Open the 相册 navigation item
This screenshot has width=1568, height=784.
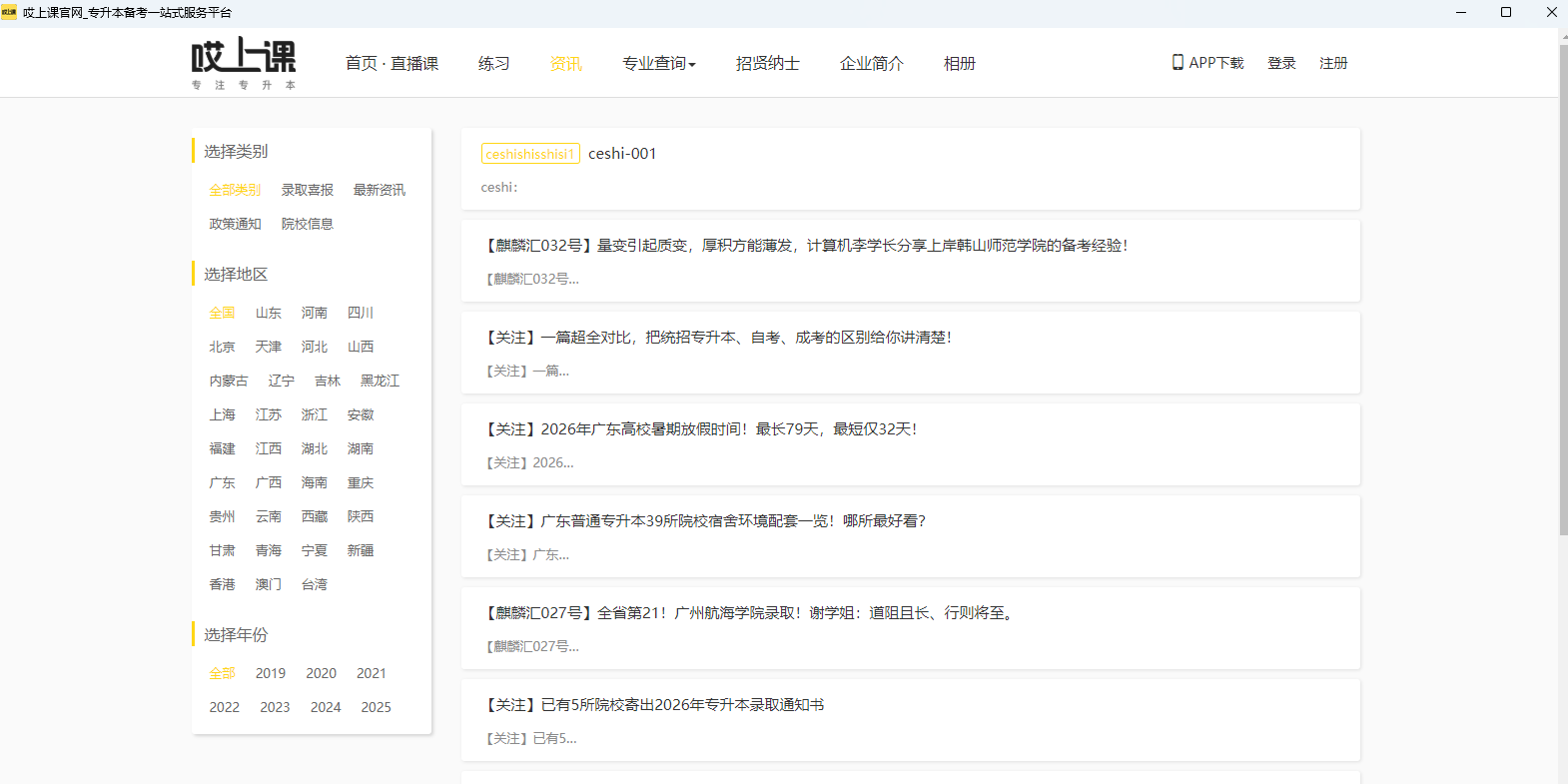pos(959,63)
